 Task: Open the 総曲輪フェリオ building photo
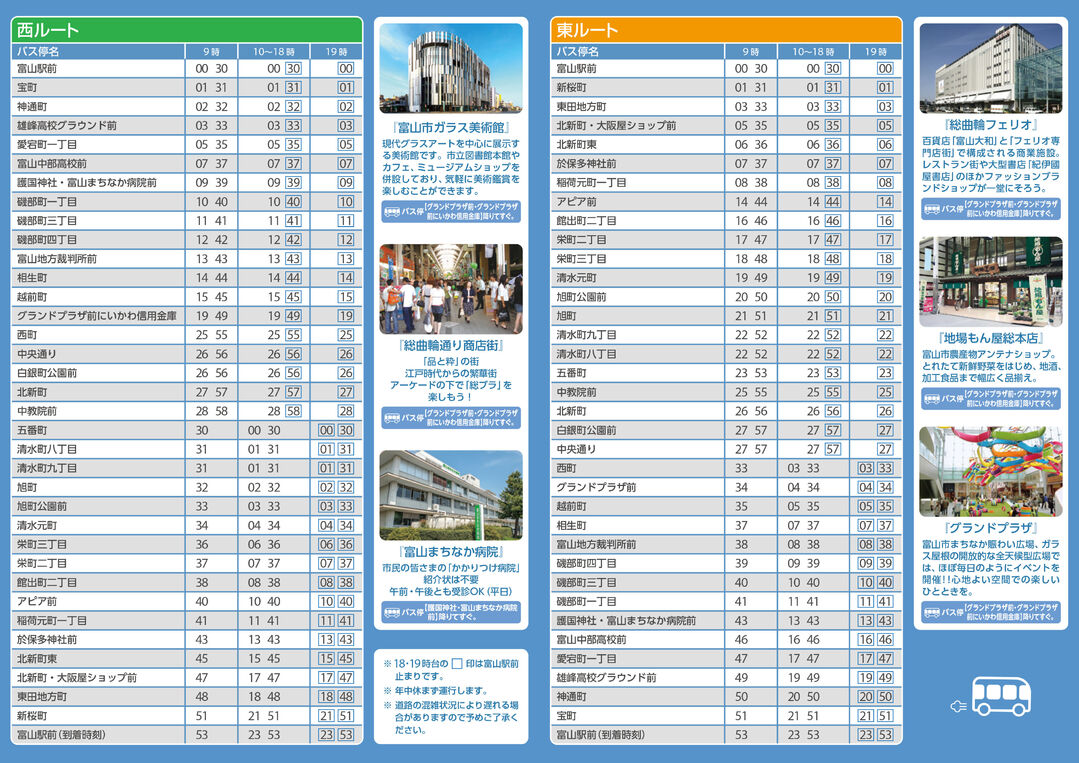[990, 68]
